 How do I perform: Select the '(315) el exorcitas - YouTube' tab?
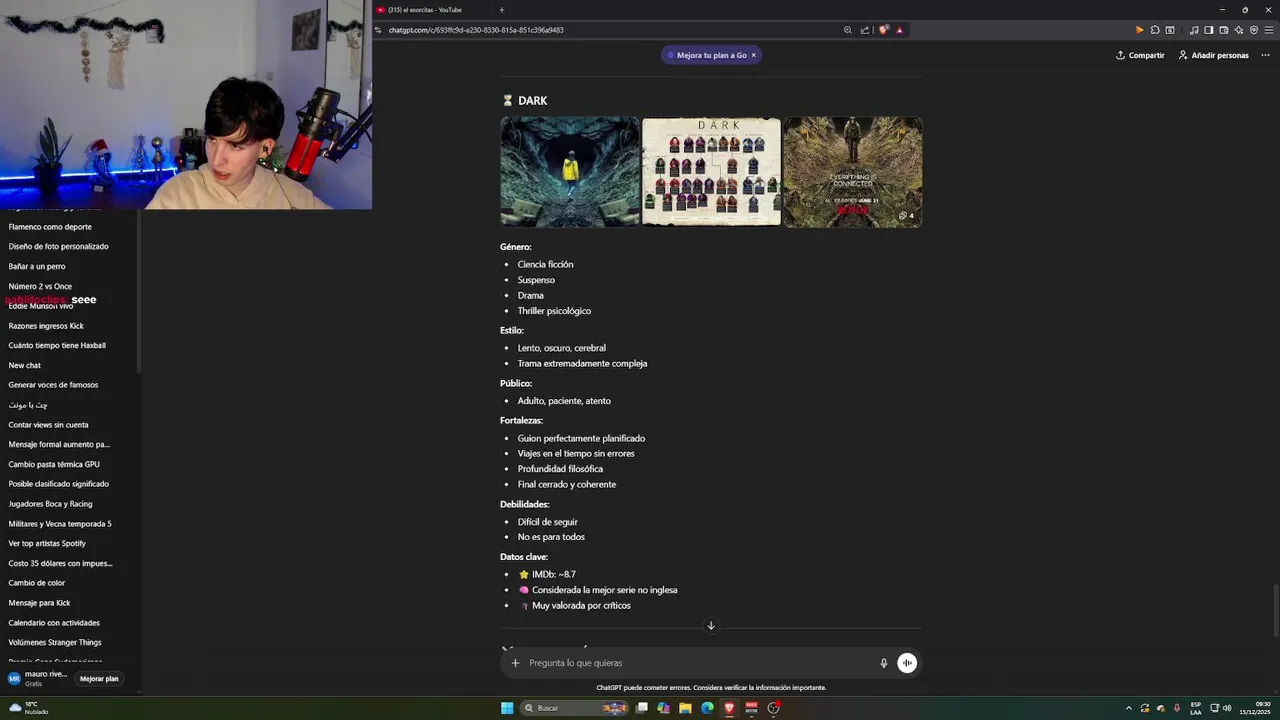click(x=425, y=10)
